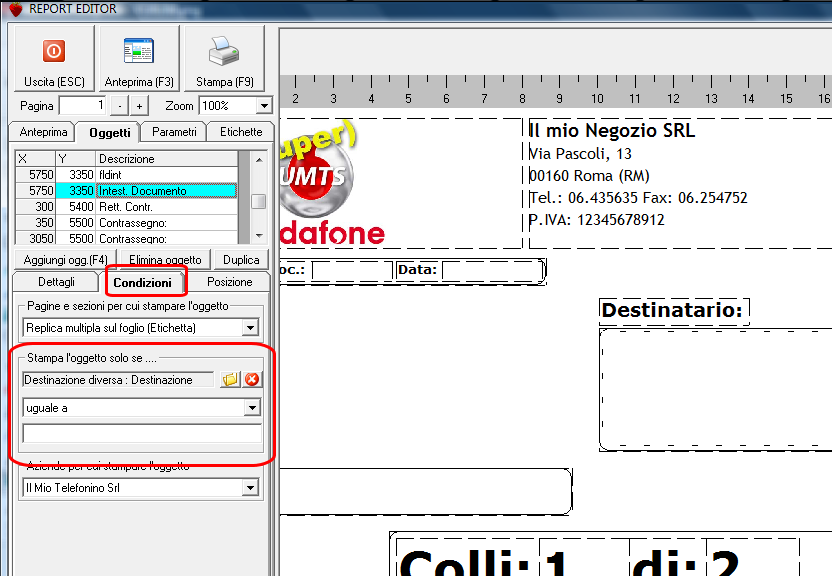Click the strawberry app icon in title bar
This screenshot has height=576, width=832.
point(15,9)
